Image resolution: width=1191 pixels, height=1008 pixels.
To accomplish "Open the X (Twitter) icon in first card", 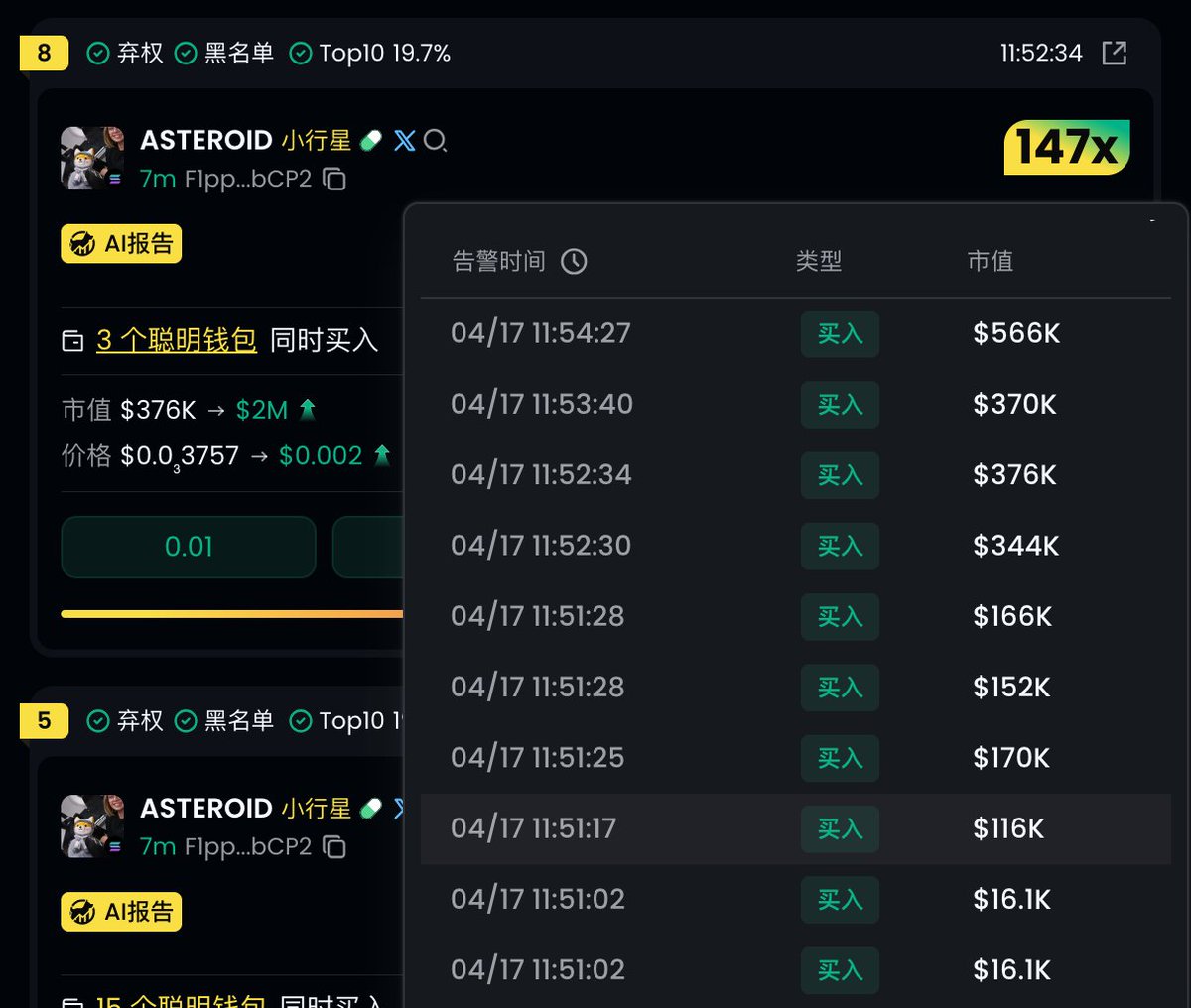I will [404, 141].
